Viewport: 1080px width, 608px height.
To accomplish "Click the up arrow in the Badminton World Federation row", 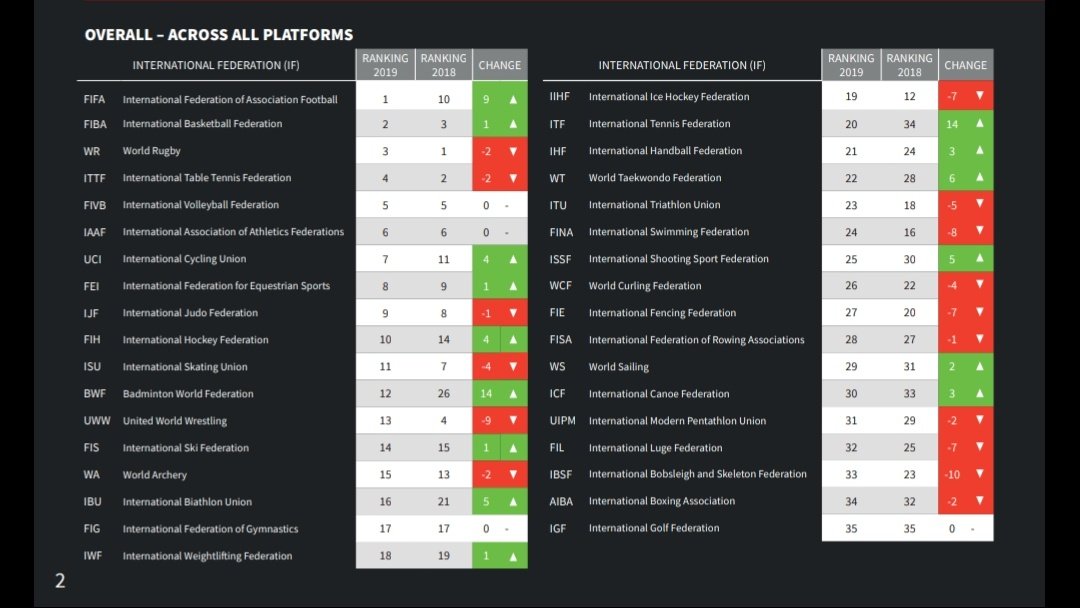I will [513, 394].
